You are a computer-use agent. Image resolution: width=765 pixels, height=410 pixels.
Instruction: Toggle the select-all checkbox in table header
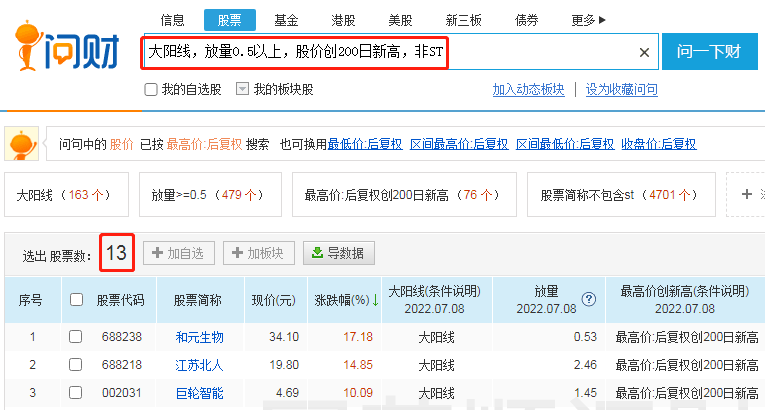click(x=76, y=299)
